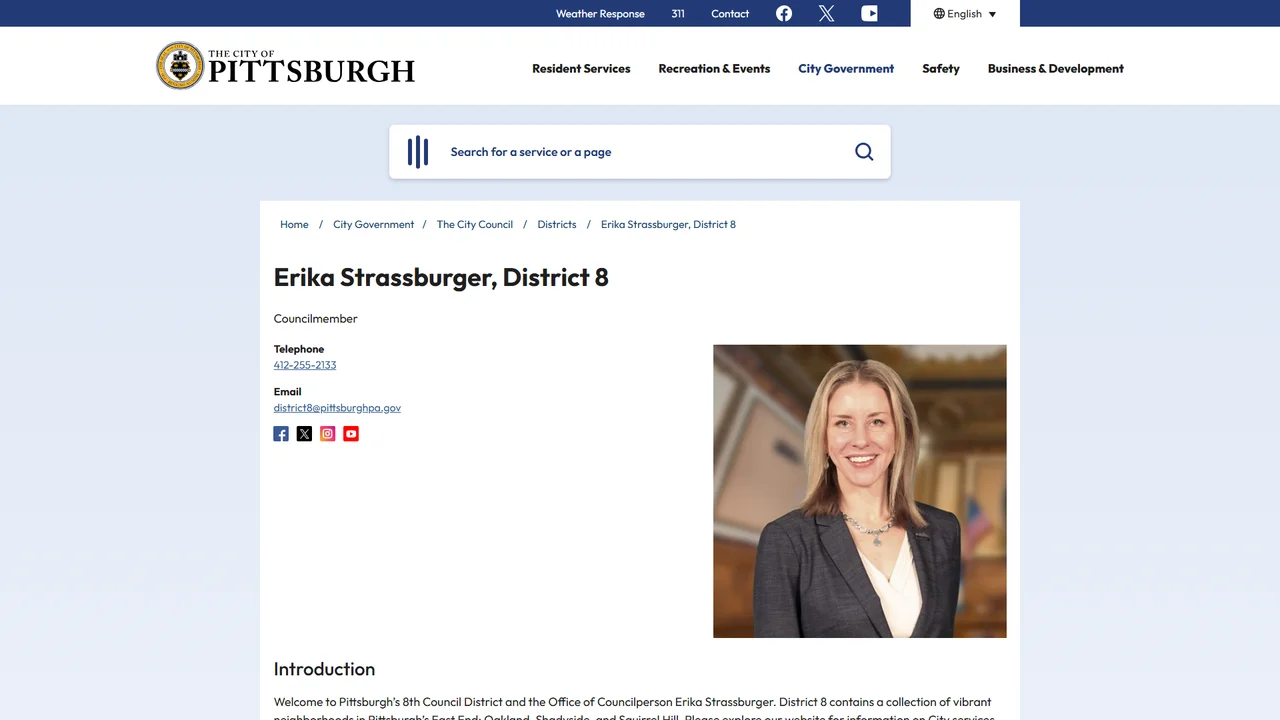Click the City of Pittsburgh seal logo
Screen dimensions: 1280x720
click(180, 66)
